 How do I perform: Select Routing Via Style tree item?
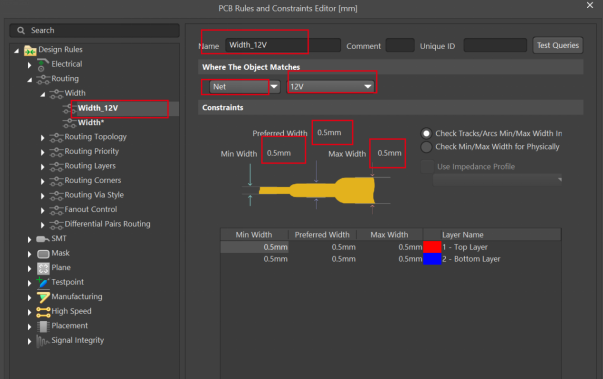[x=94, y=195]
